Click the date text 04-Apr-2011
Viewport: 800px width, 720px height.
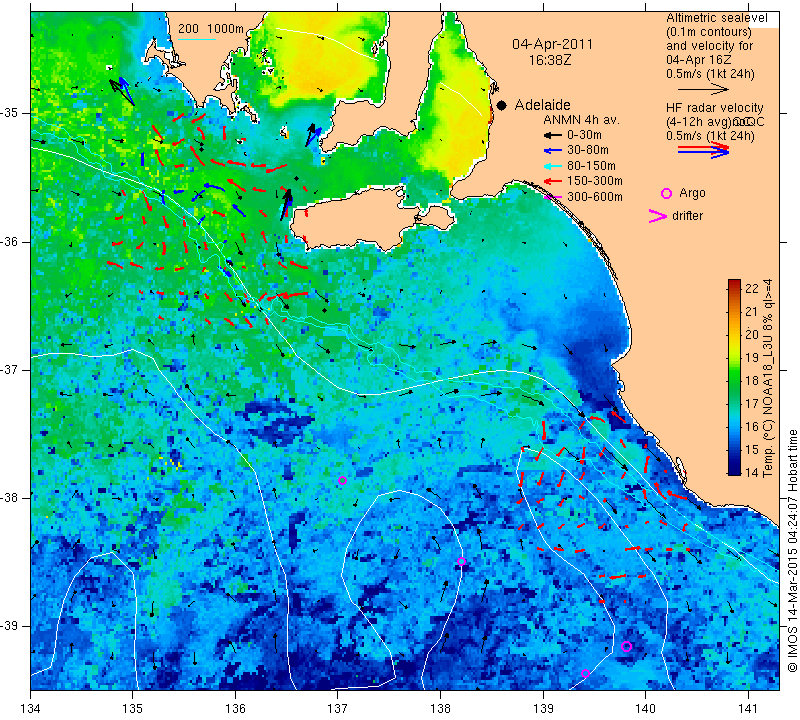(552, 44)
